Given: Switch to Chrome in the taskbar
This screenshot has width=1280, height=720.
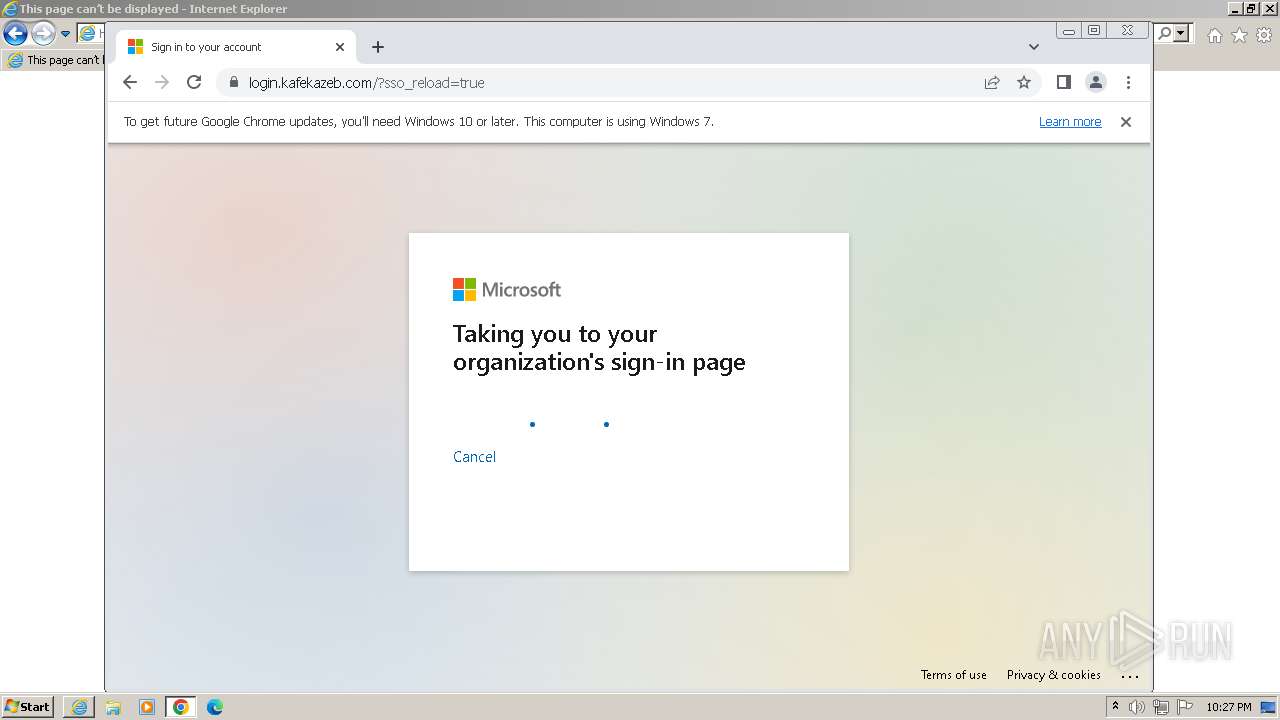Looking at the screenshot, I should [x=181, y=707].
